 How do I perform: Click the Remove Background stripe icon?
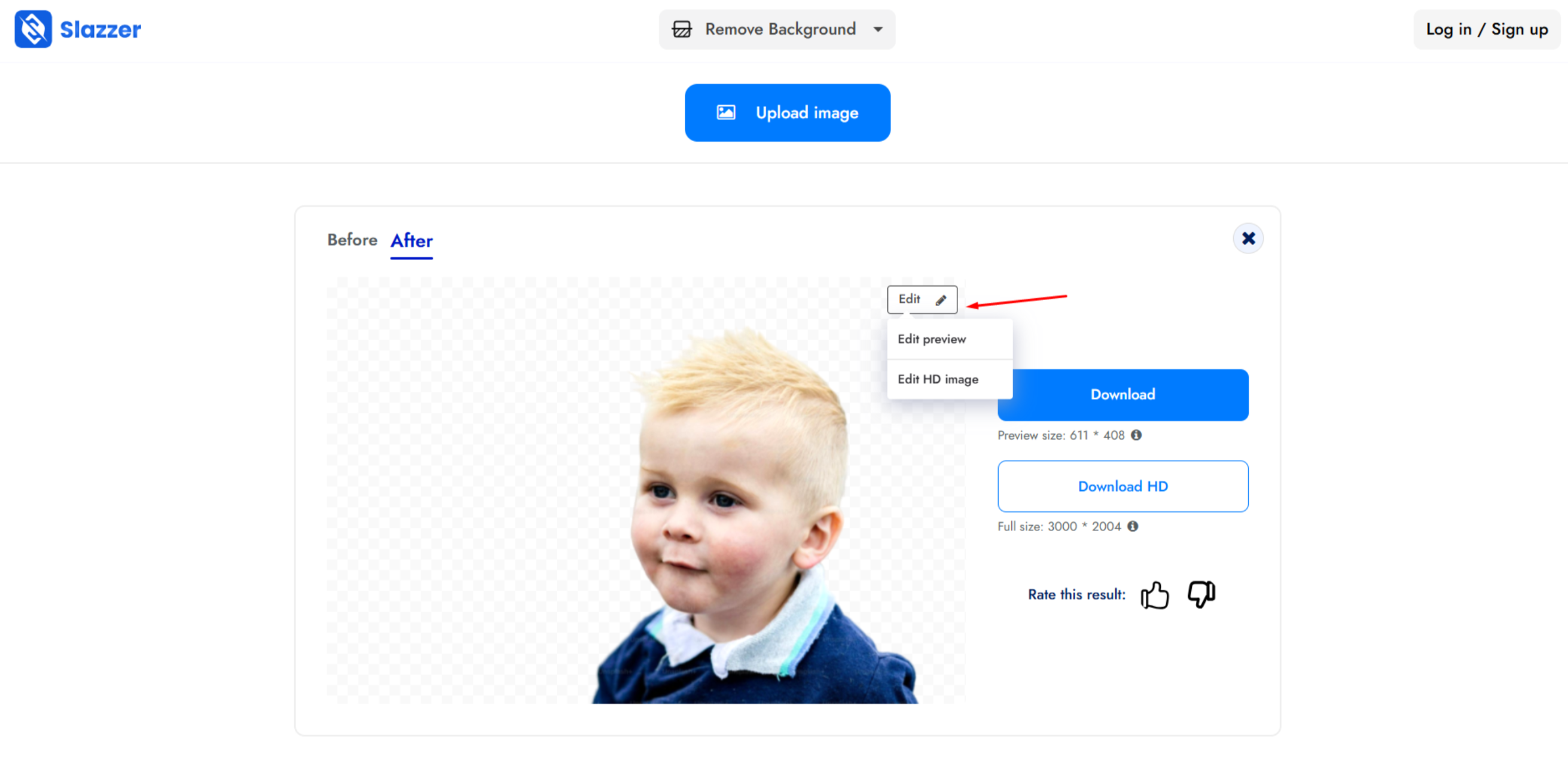[682, 29]
